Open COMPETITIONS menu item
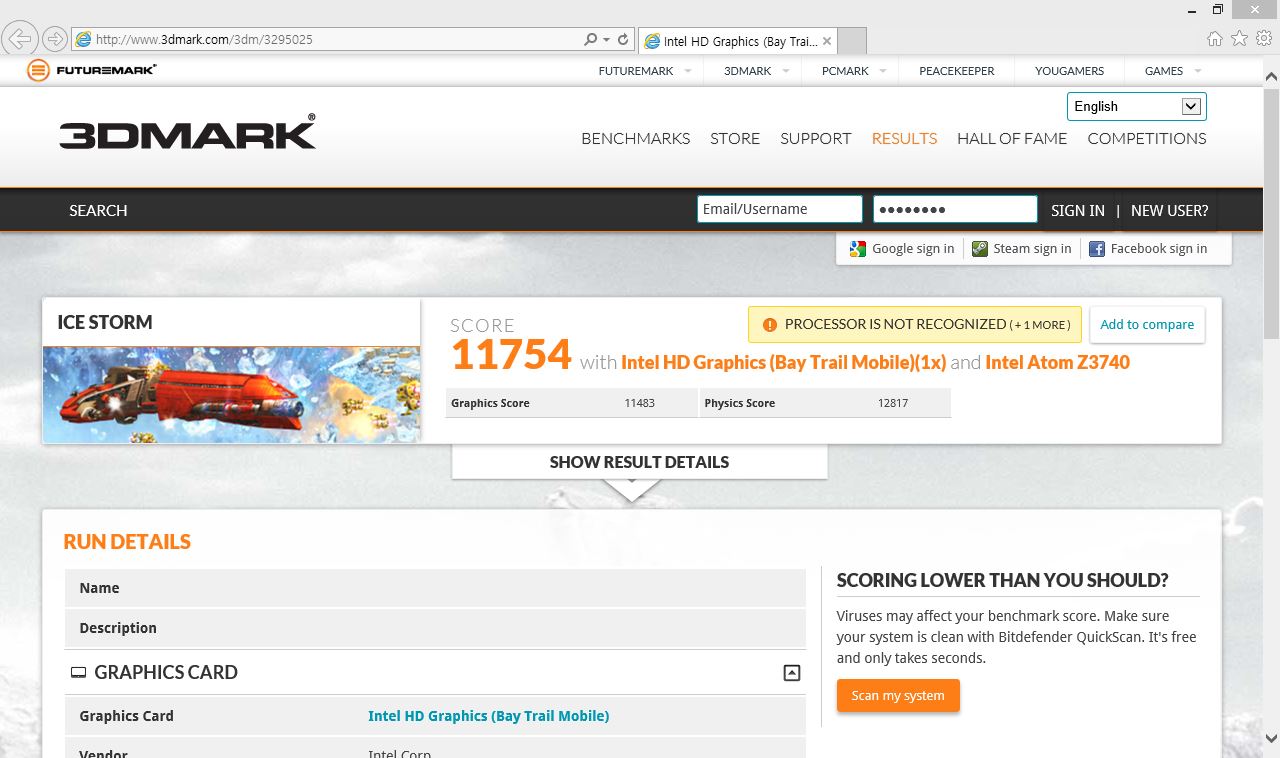The image size is (1280, 758). [x=1147, y=138]
